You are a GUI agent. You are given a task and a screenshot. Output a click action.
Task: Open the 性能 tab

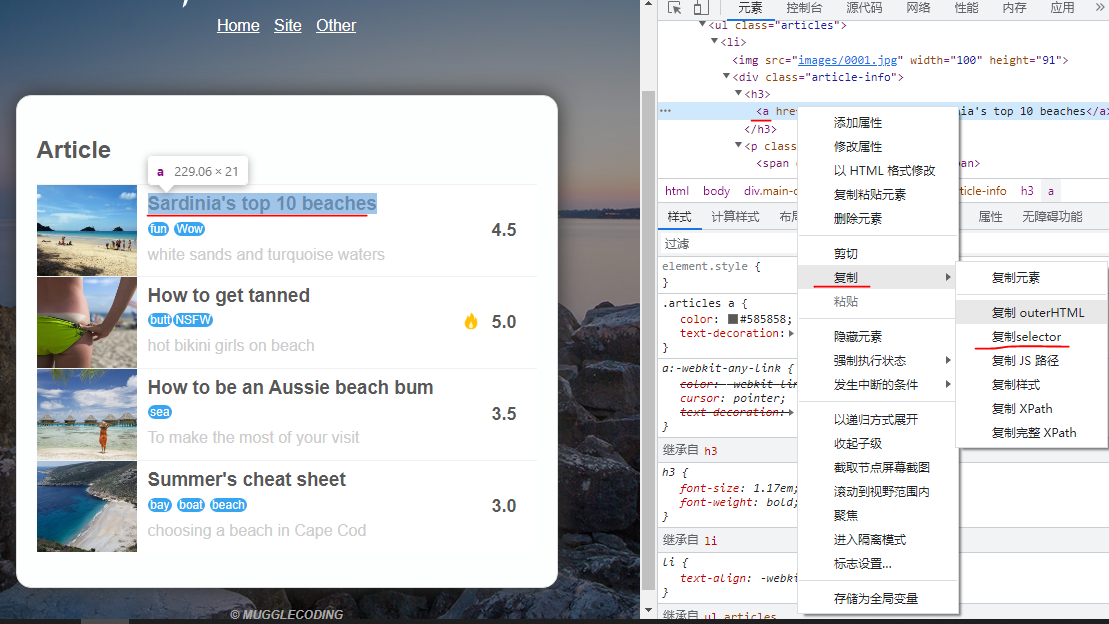click(966, 8)
